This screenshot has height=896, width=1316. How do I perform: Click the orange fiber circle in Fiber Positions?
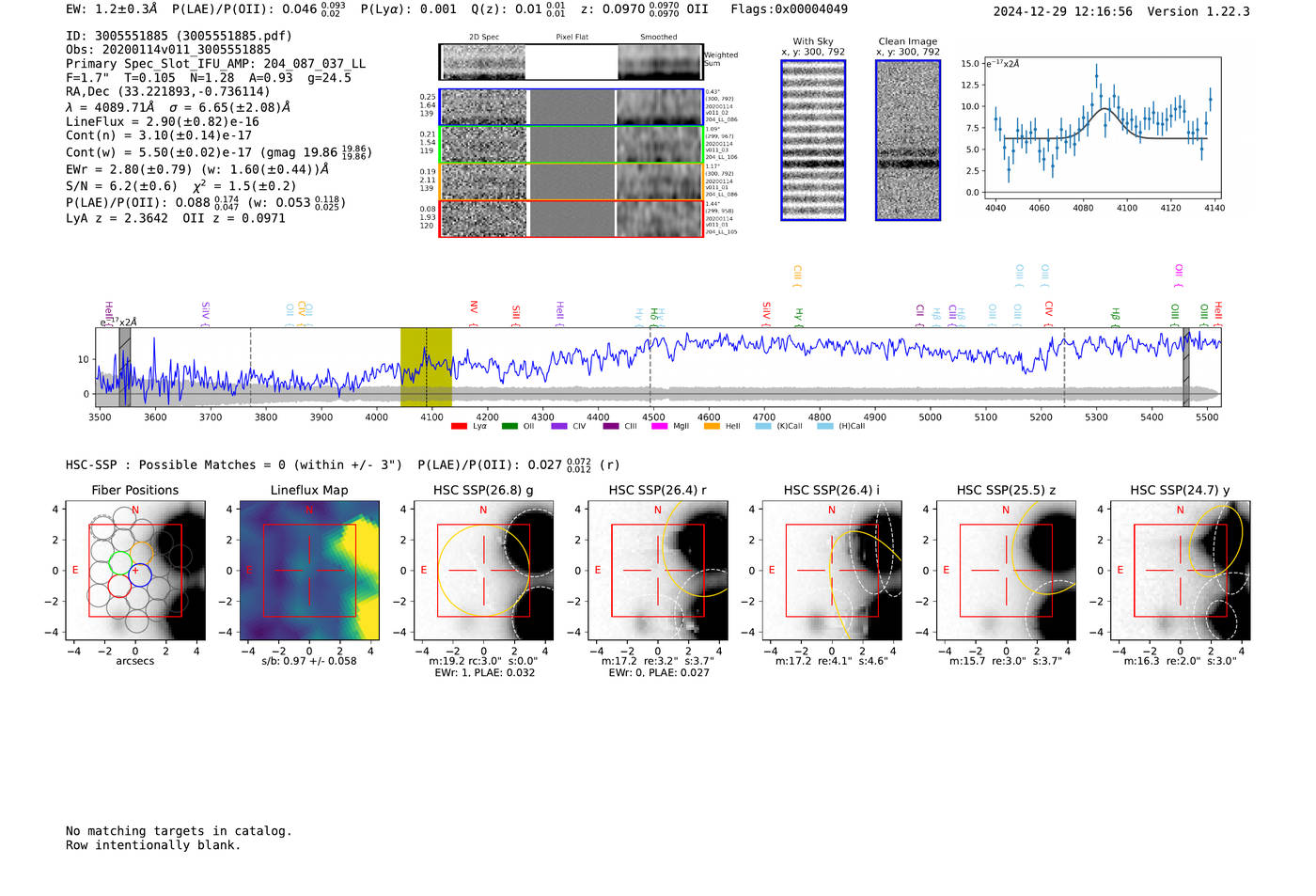(140, 552)
